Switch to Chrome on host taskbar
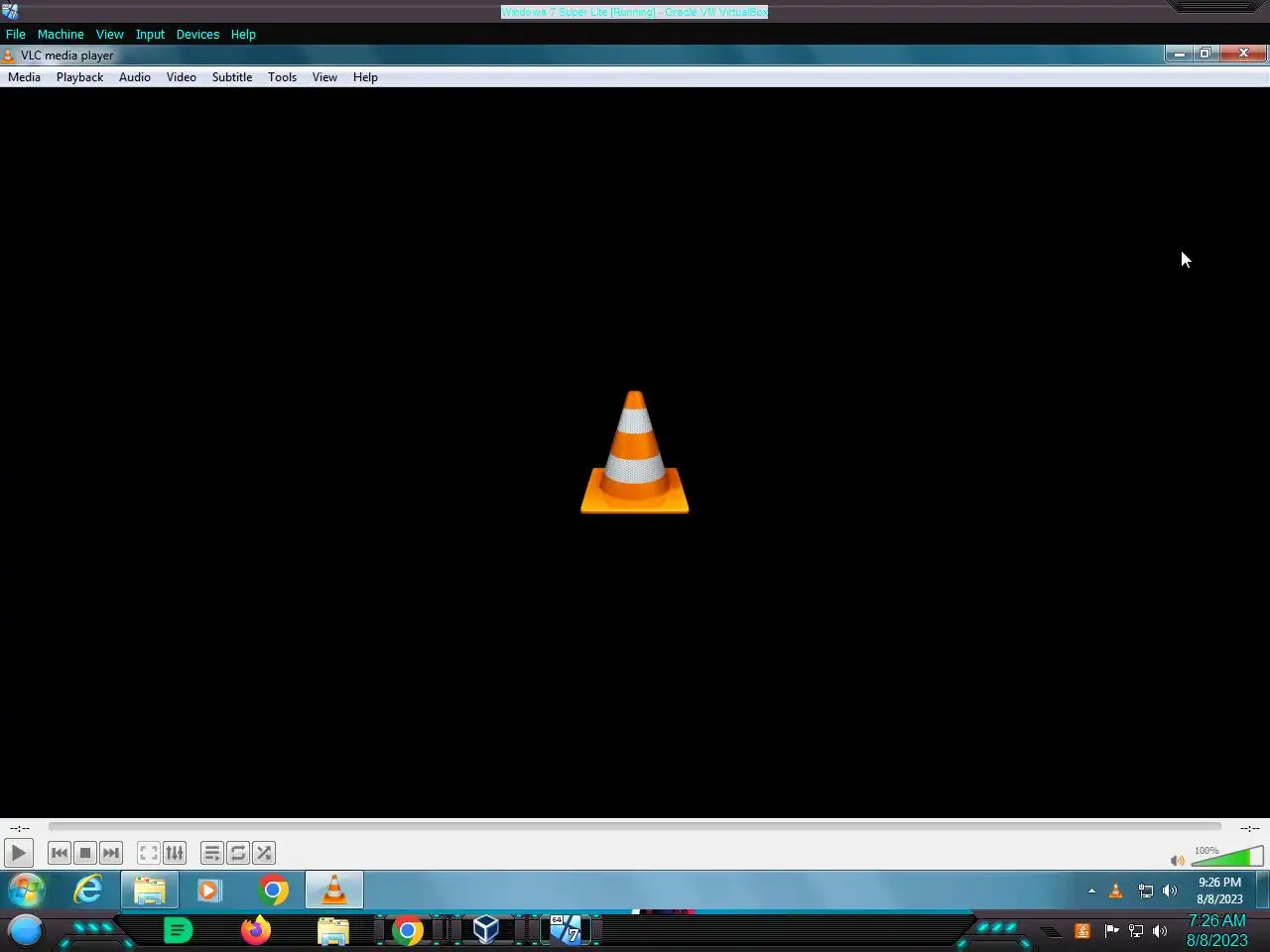Screen dimensions: 1270x952 coord(407,930)
